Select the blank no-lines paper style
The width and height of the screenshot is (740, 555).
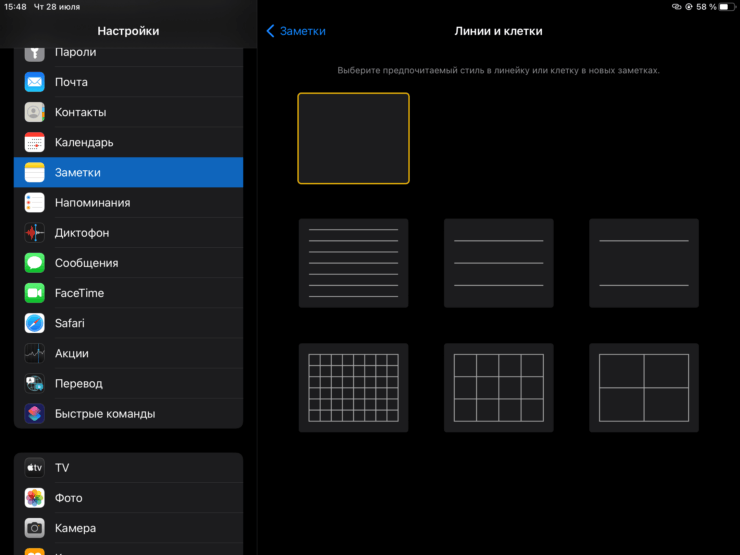[353, 138]
